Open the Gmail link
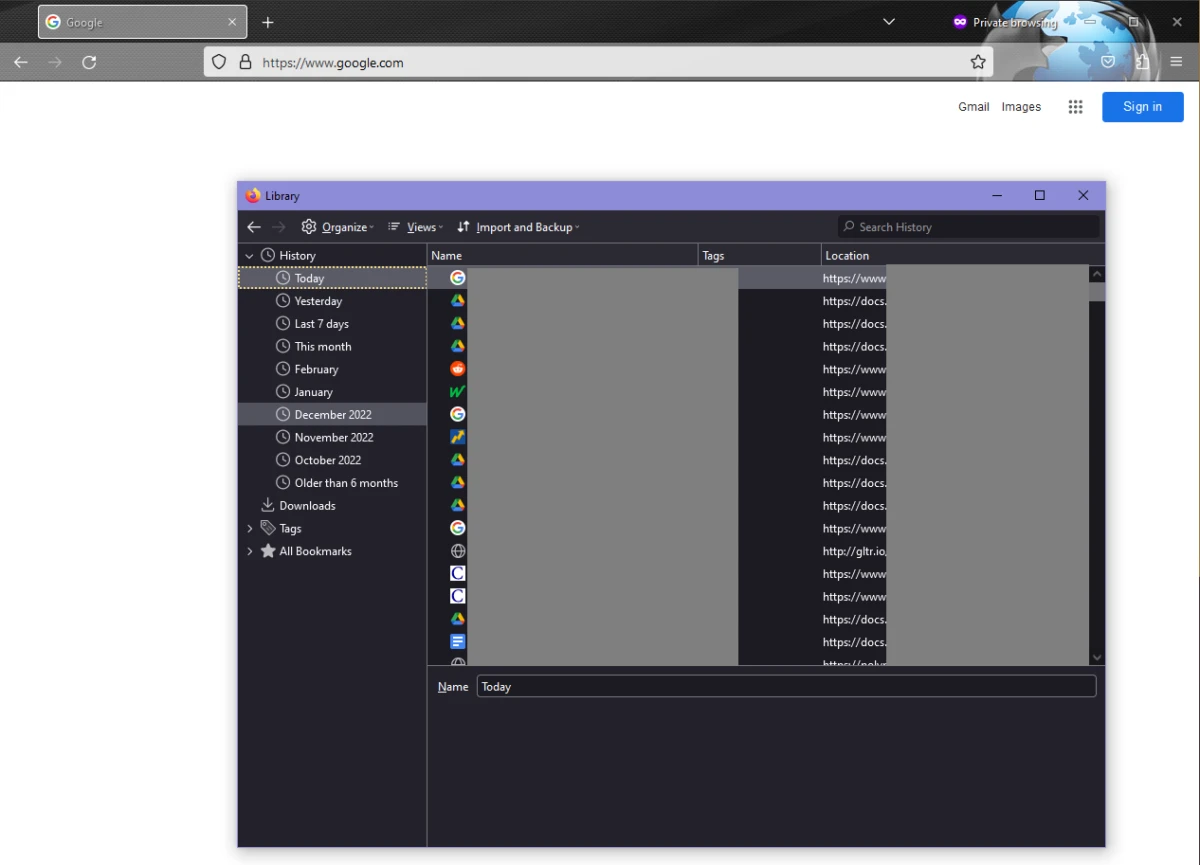 click(973, 107)
